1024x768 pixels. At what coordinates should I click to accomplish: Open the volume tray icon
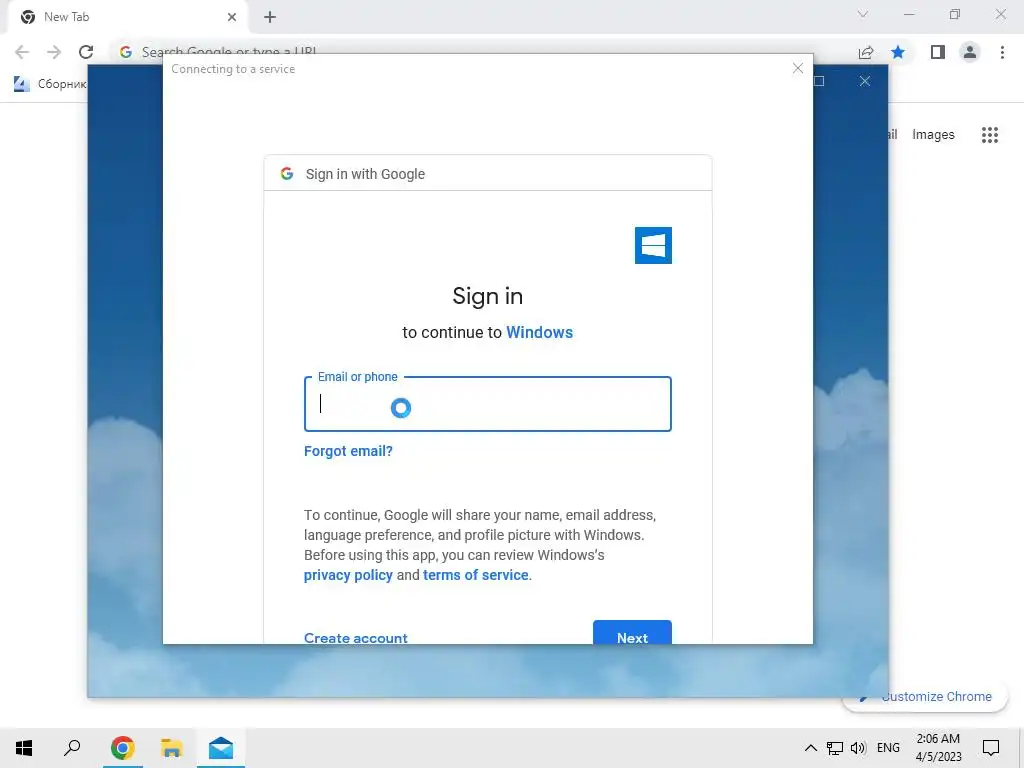858,748
